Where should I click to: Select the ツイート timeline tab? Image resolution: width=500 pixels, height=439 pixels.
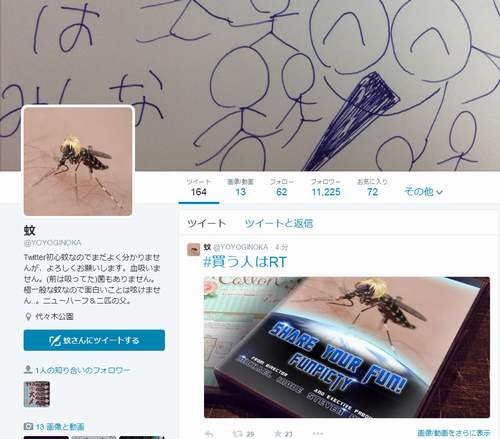[x=206, y=223]
